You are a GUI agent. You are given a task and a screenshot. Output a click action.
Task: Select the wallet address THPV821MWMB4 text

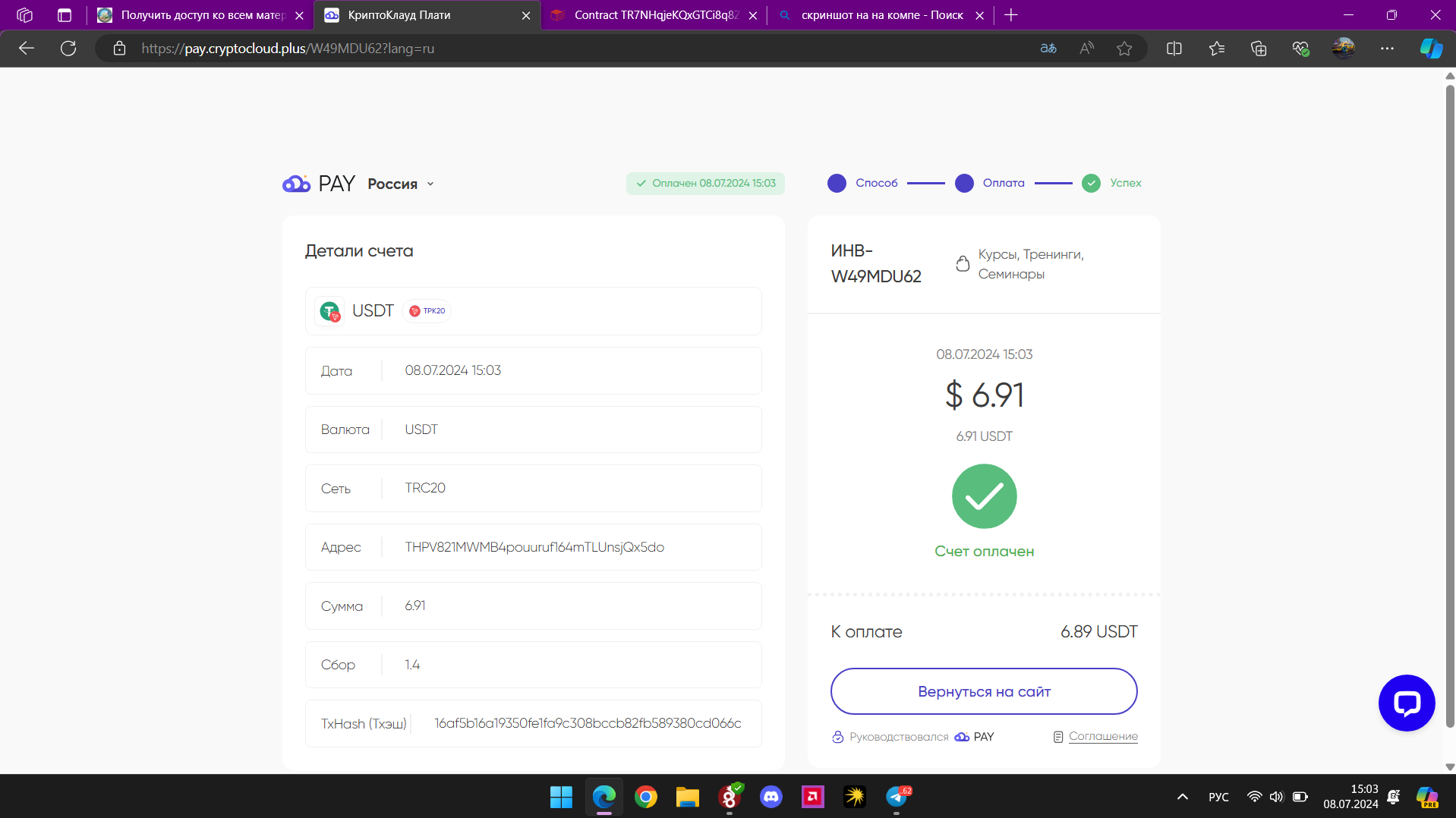pos(534,547)
